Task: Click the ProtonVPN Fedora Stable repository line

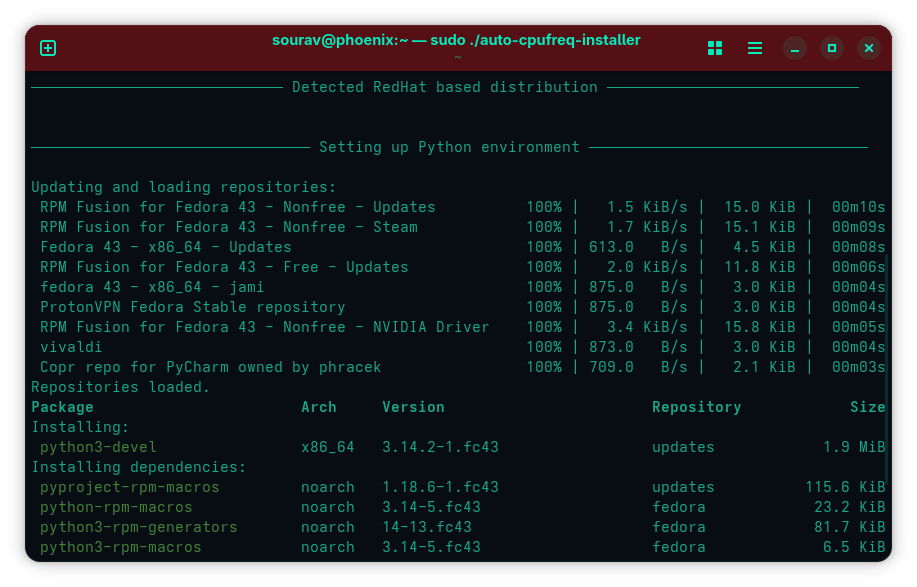Action: click(x=192, y=307)
